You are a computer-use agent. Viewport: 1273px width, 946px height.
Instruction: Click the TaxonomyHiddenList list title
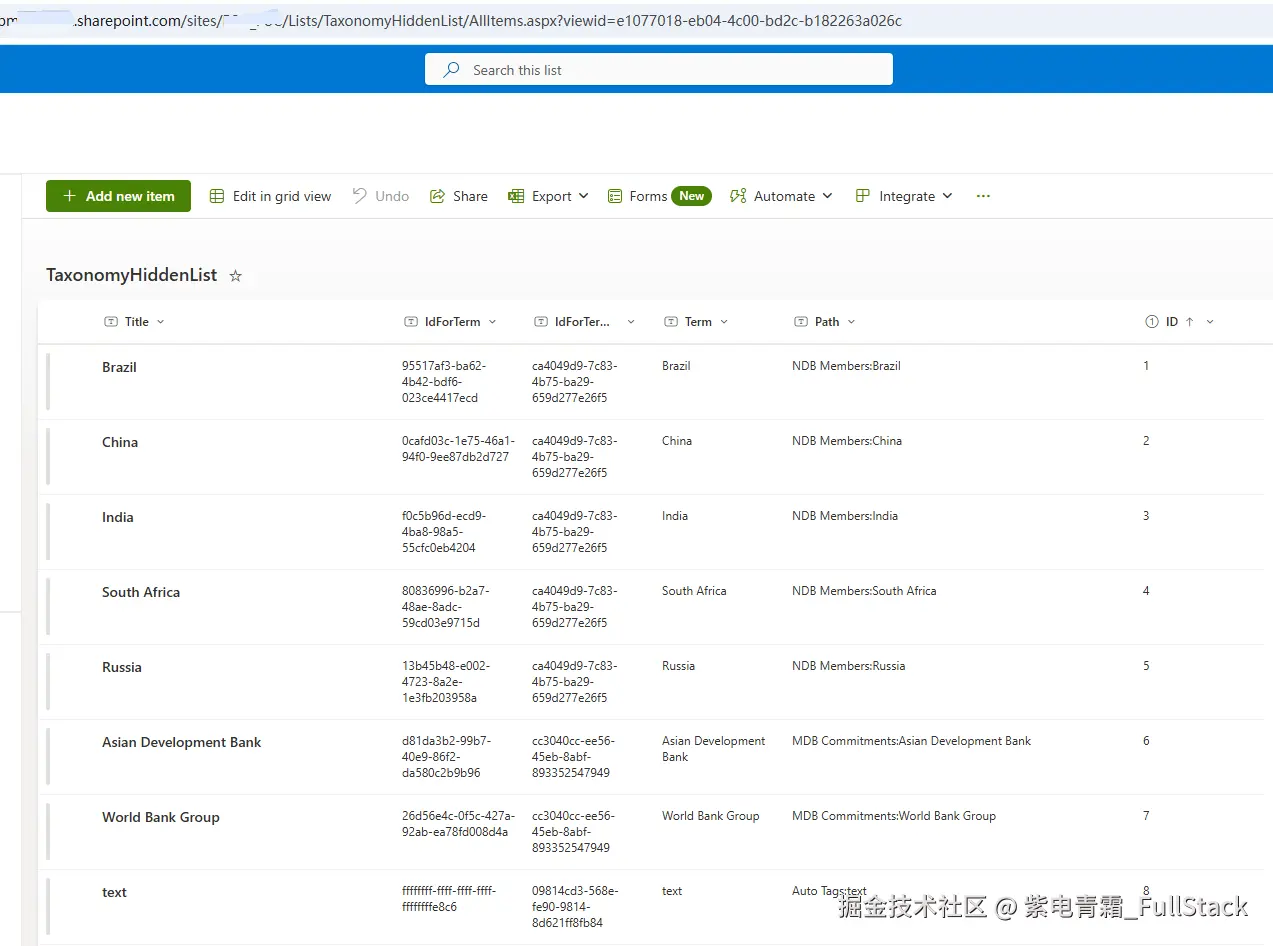click(x=131, y=275)
